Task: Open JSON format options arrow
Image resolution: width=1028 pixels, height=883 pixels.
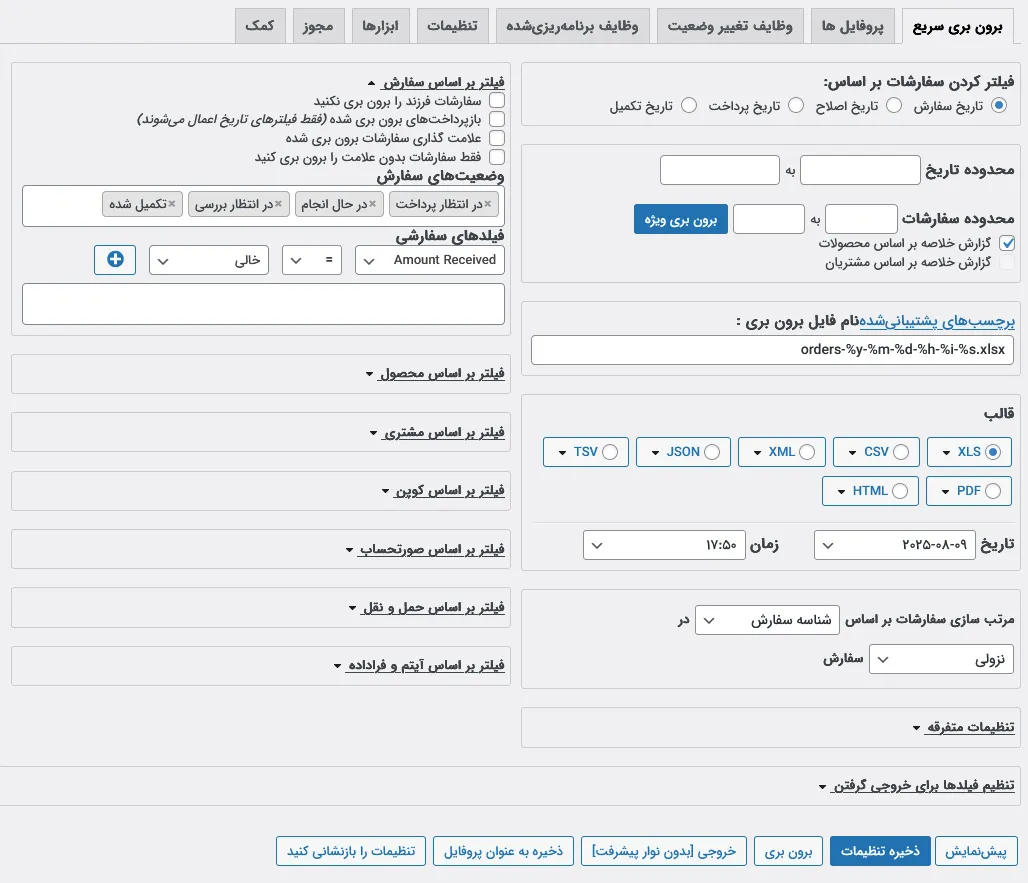Action: point(655,452)
